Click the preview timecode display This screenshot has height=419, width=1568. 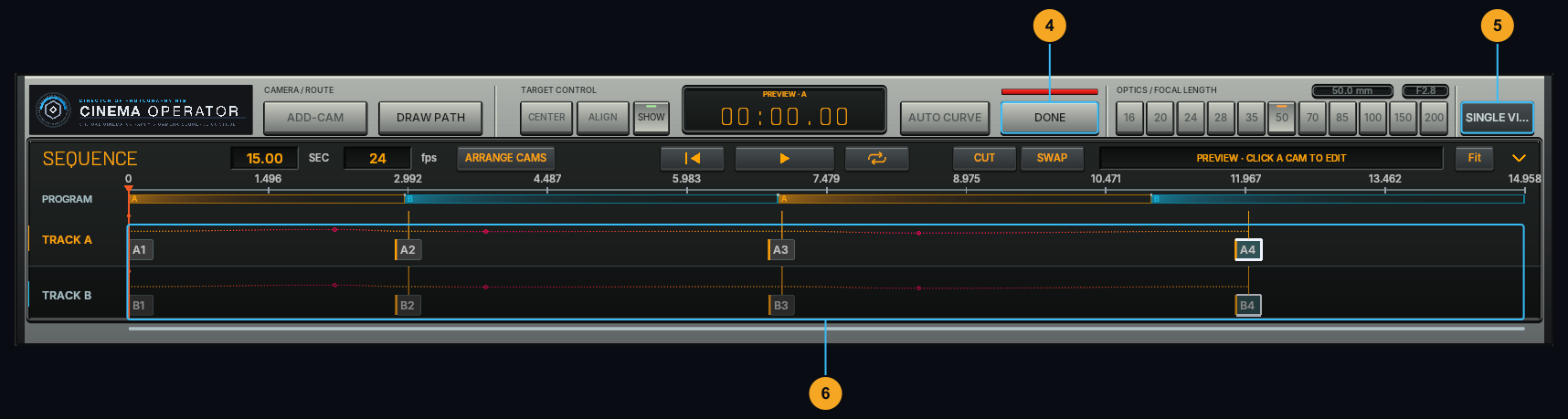[784, 110]
